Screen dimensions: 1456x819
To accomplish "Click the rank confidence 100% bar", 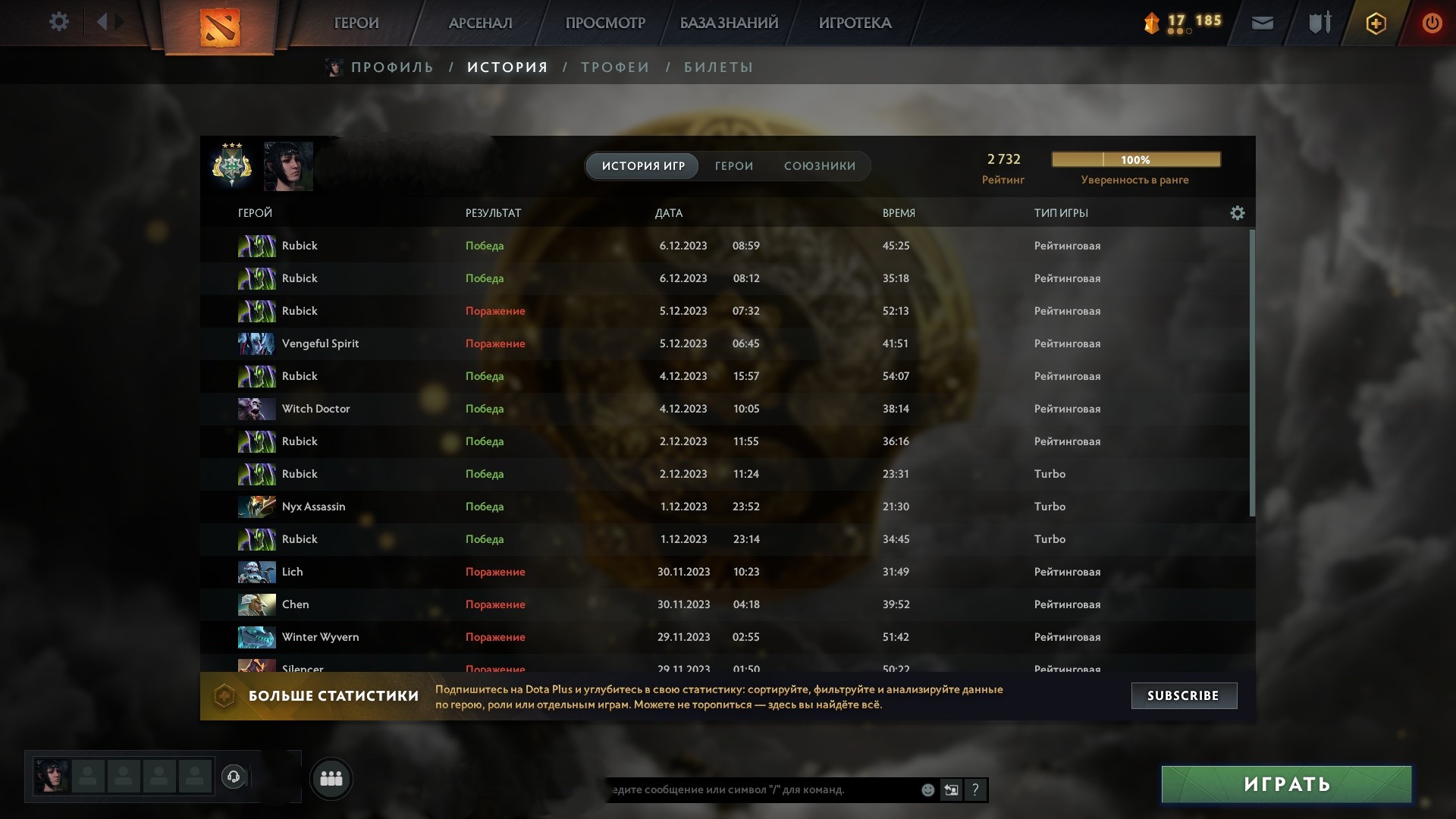I will 1136,159.
